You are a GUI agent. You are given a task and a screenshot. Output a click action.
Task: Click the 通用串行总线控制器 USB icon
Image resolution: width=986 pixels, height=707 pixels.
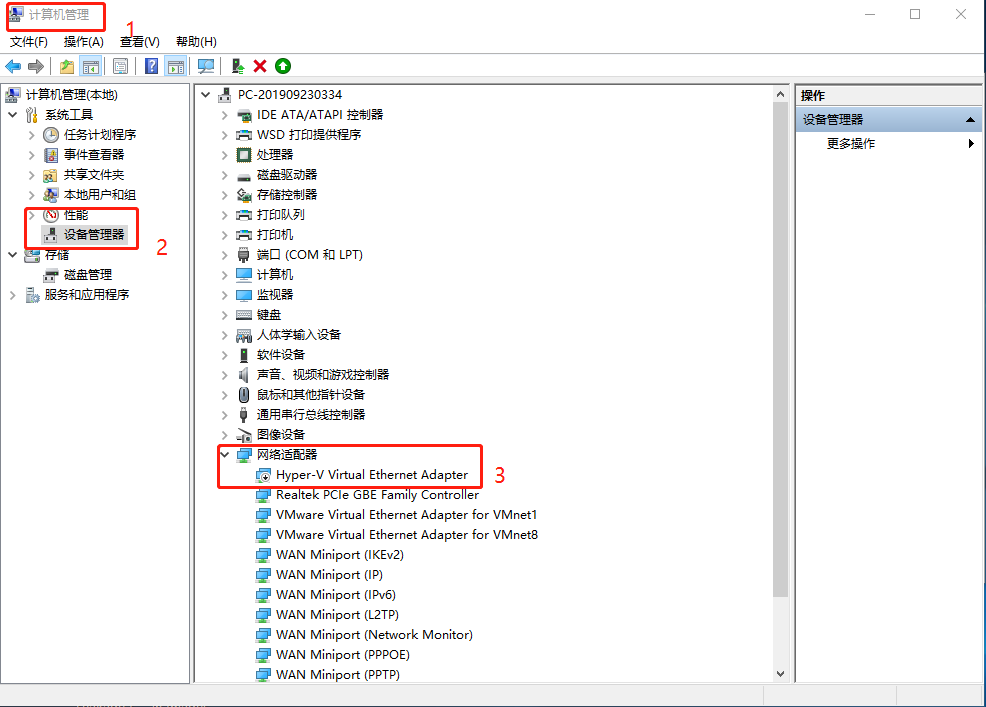click(x=243, y=415)
